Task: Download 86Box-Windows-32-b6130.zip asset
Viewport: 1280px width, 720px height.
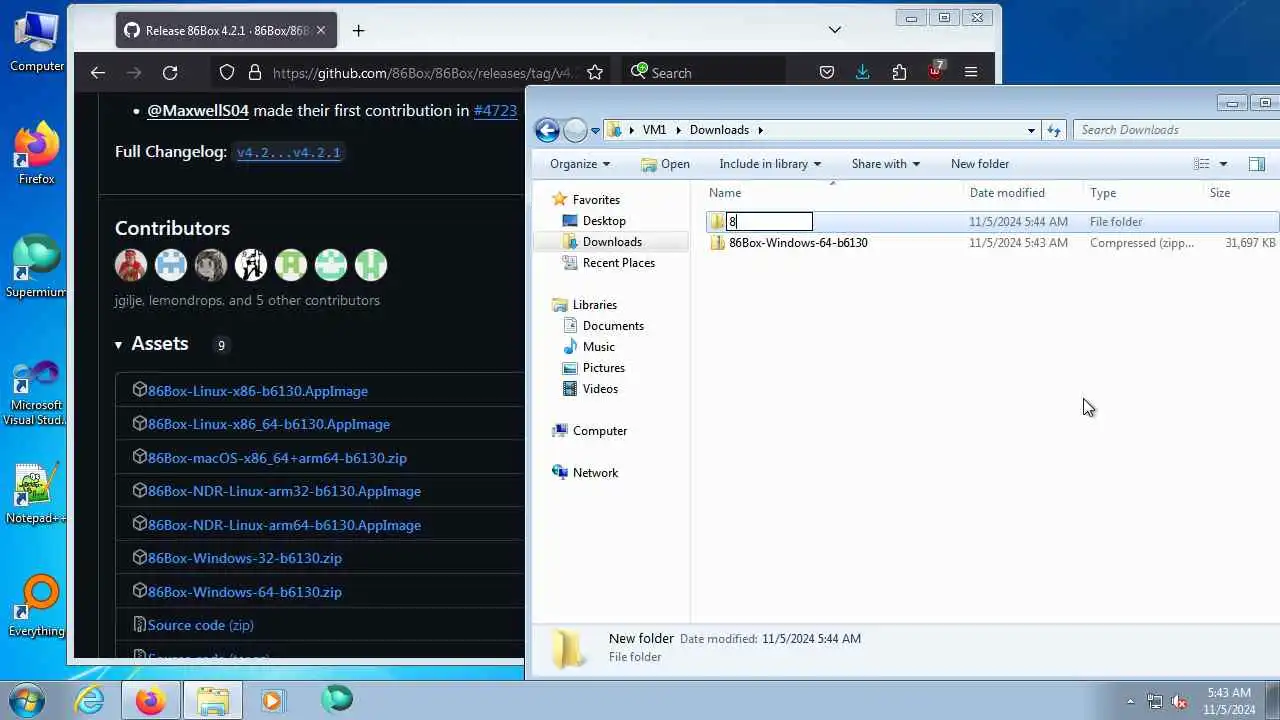Action: (245, 558)
